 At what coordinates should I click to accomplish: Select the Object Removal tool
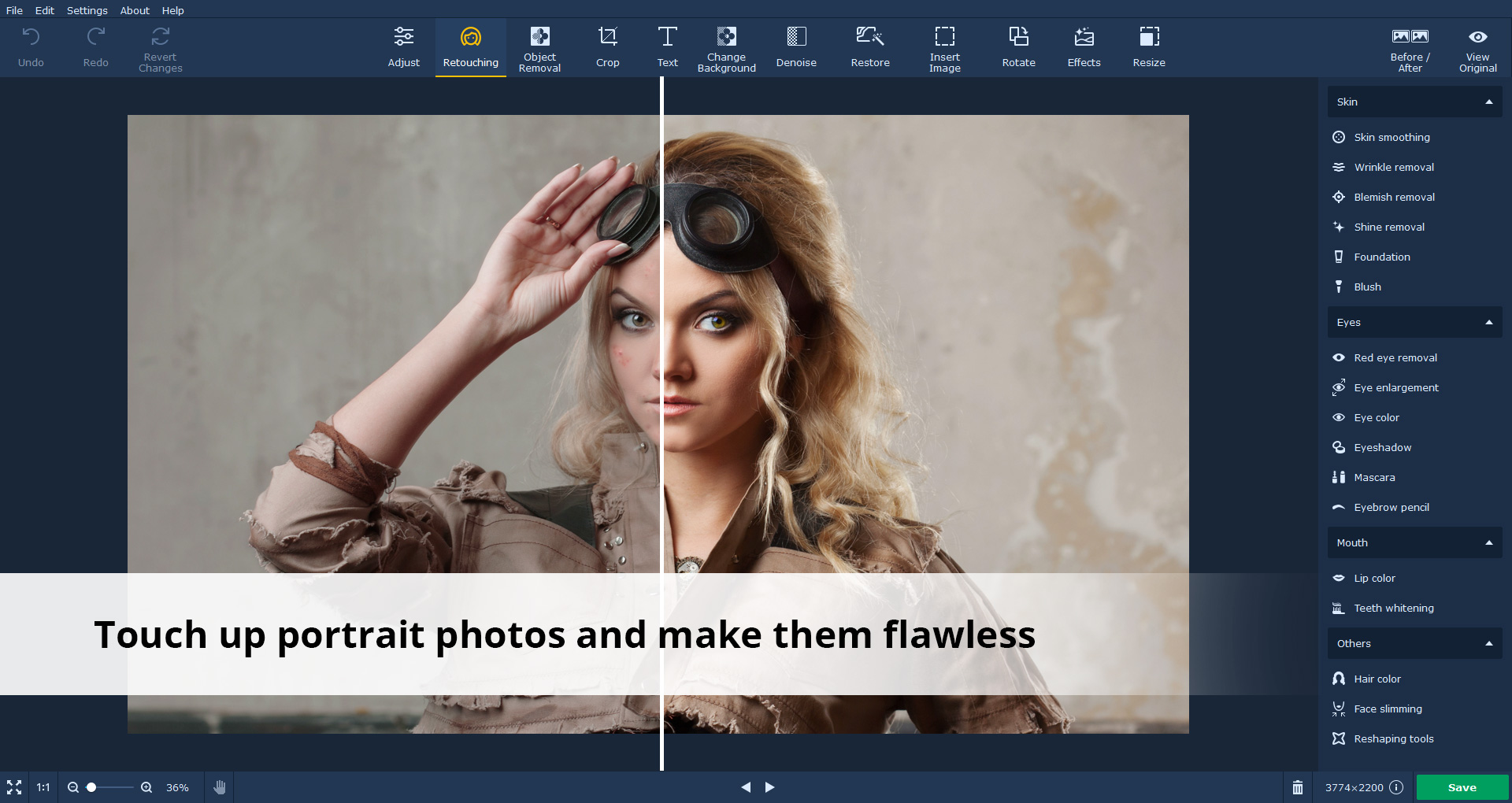click(539, 48)
